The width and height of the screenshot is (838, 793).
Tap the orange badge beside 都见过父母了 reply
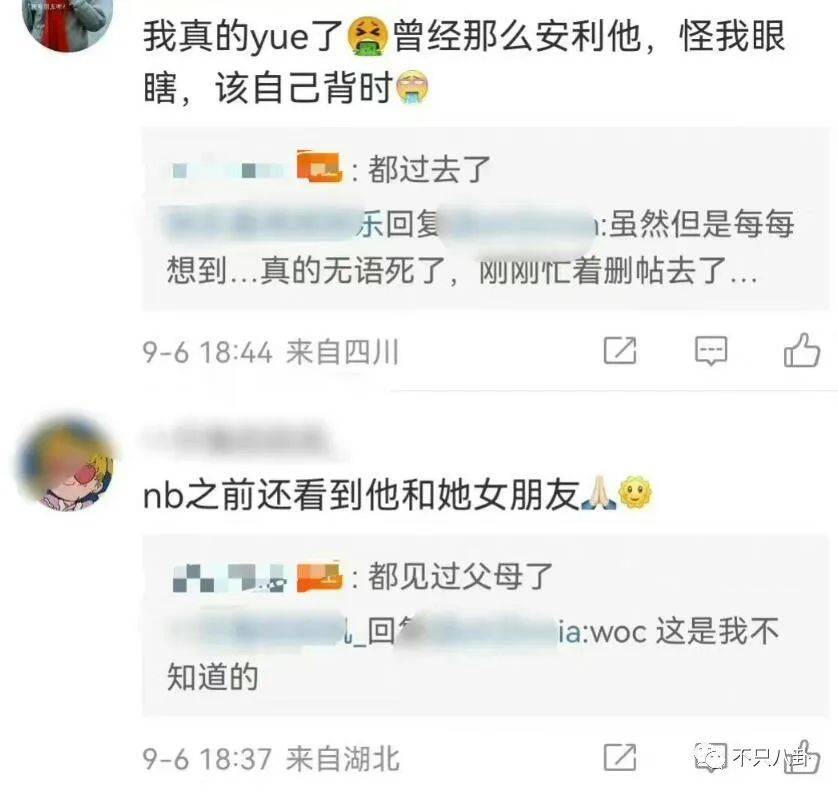tap(319, 577)
